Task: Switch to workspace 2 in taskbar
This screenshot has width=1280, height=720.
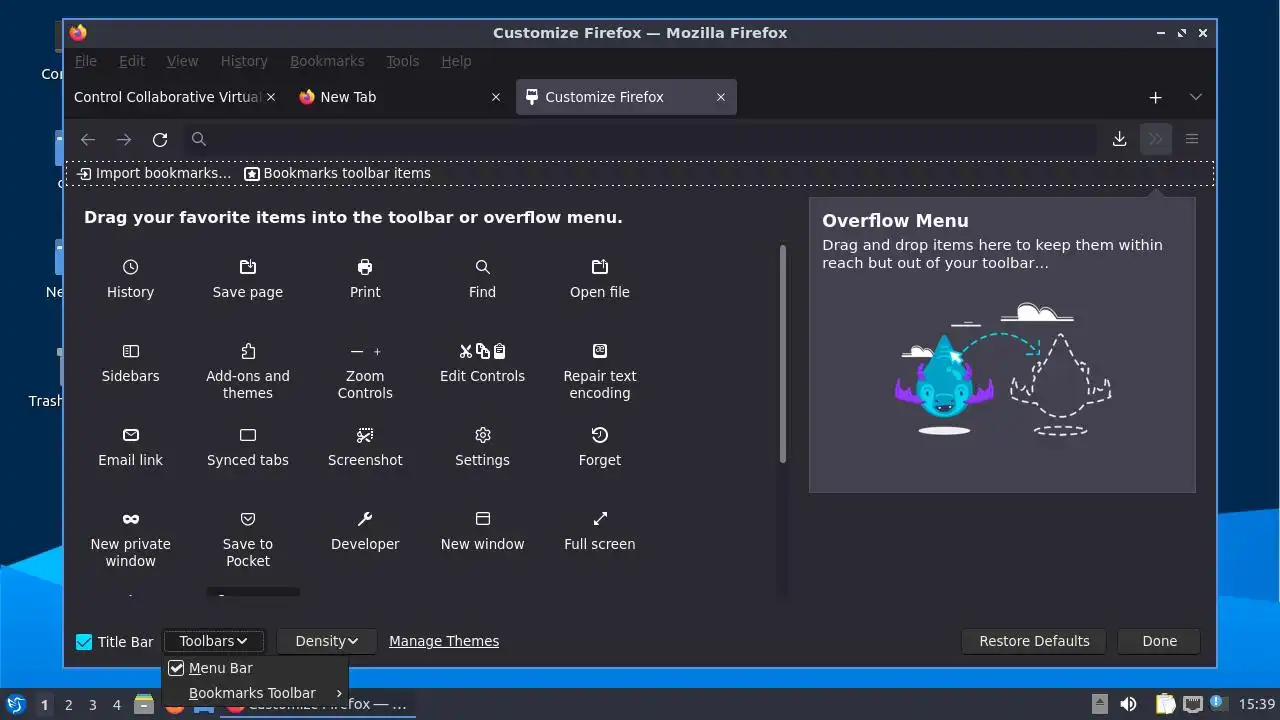Action: click(68, 704)
